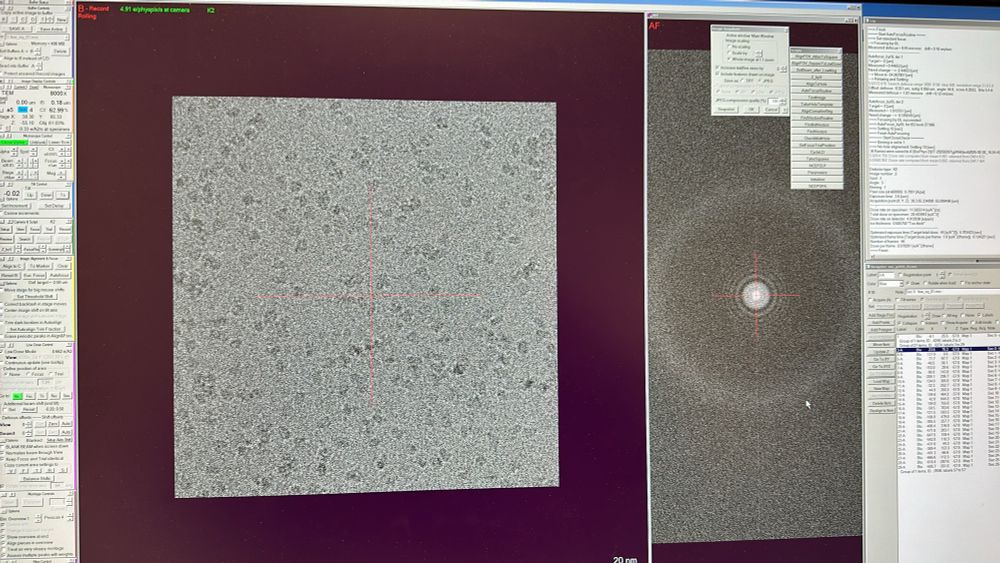Click the Go To XYZ navigator button

(x=881, y=366)
